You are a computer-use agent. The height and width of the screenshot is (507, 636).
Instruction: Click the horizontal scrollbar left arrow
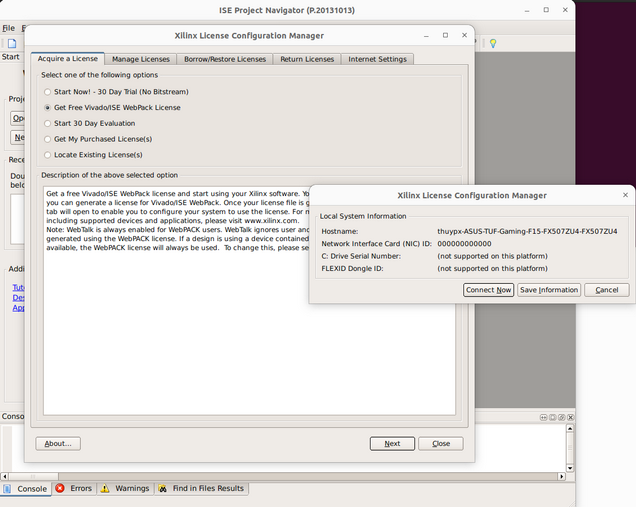pos(4,476)
